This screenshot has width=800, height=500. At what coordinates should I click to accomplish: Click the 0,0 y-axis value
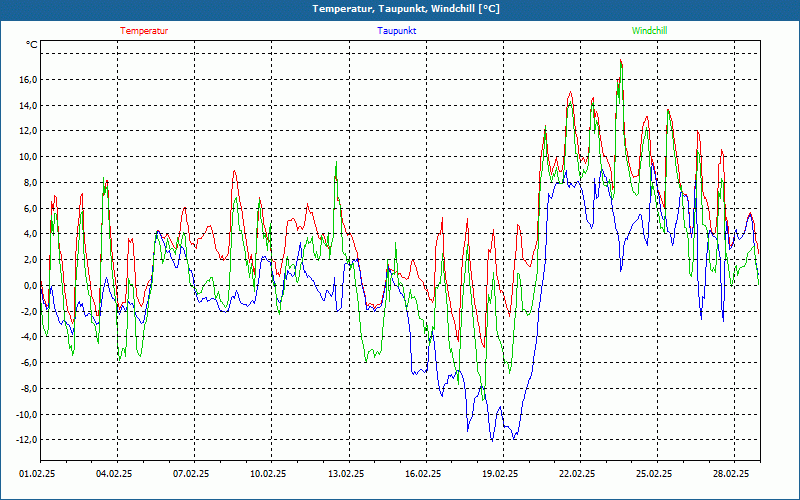(30, 286)
